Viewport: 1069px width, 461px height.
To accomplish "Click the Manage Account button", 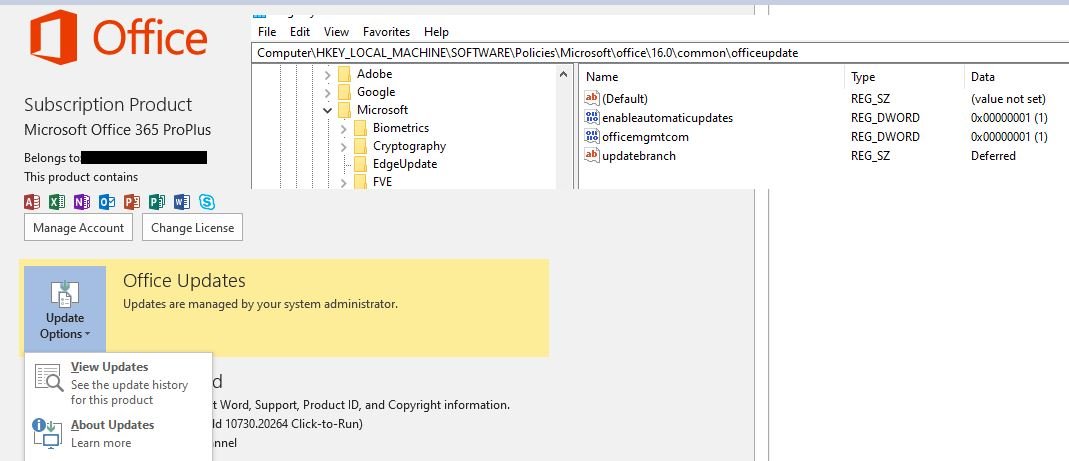I will click(78, 228).
